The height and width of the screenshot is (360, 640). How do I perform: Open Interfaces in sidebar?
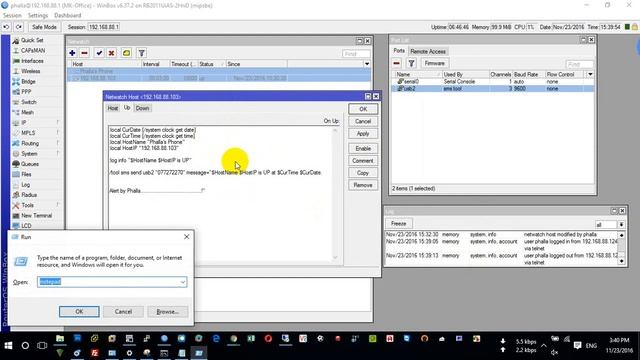[32, 61]
